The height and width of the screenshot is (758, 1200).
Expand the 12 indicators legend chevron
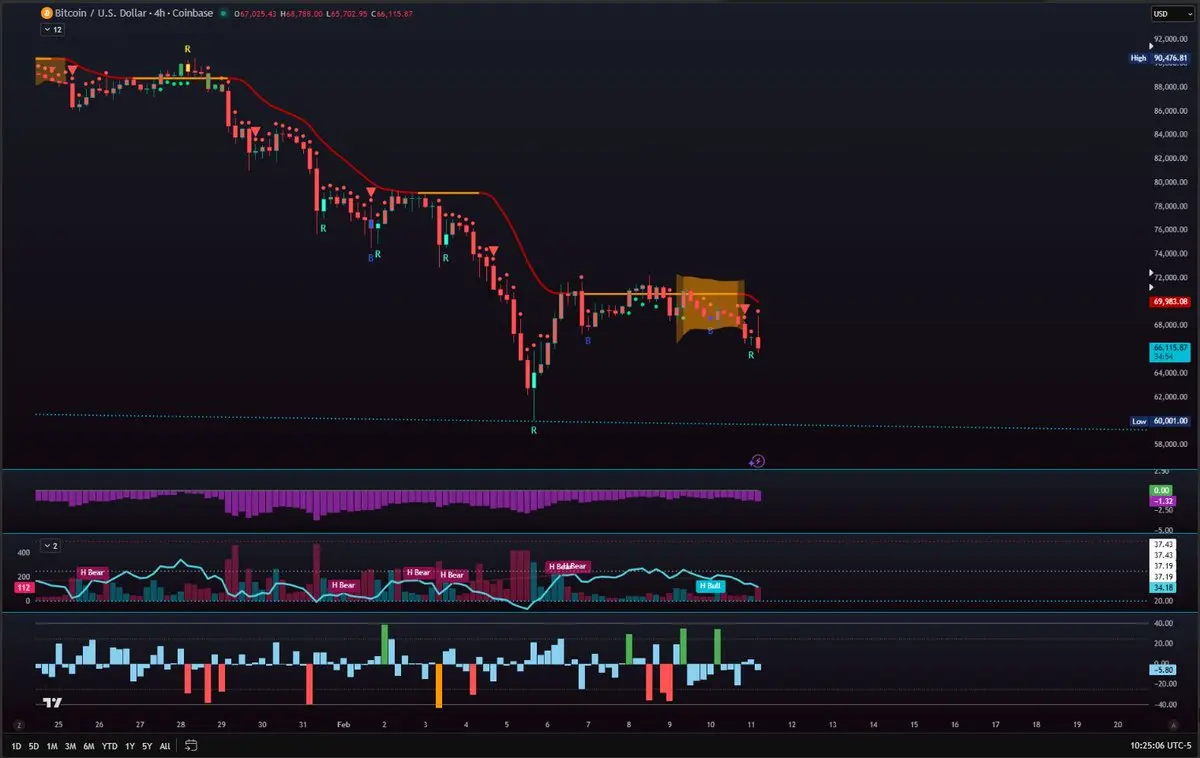[52, 30]
